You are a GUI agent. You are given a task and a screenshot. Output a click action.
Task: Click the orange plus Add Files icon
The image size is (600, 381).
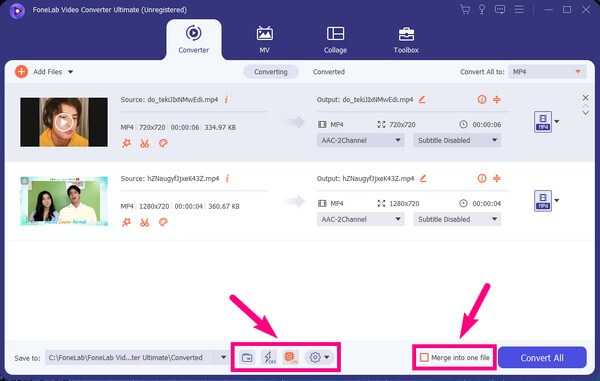tap(21, 72)
